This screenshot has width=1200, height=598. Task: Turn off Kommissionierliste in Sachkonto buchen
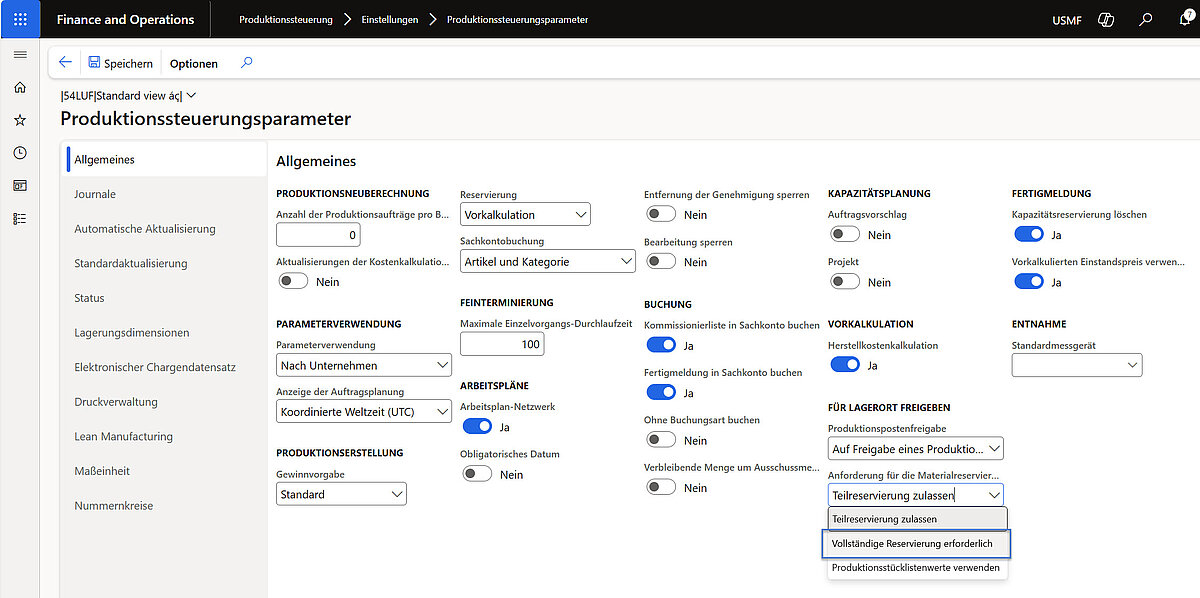click(660, 344)
